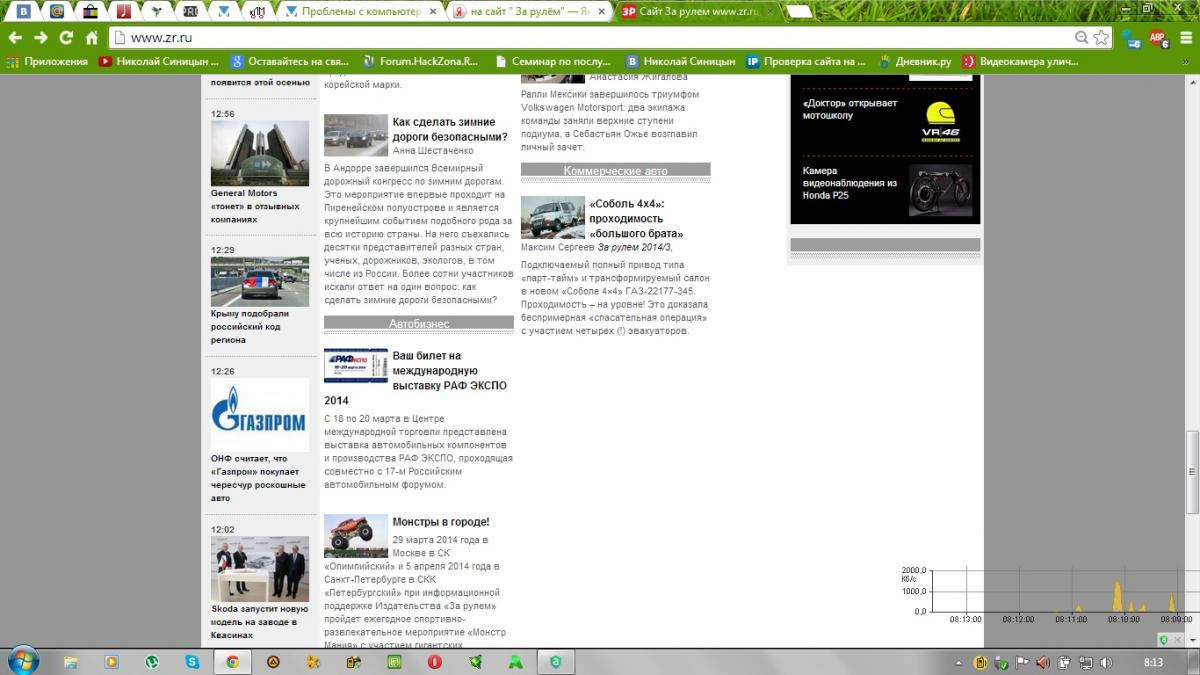Open the Opera browser taskbar icon
This screenshot has height=675, width=1200.
[435, 661]
